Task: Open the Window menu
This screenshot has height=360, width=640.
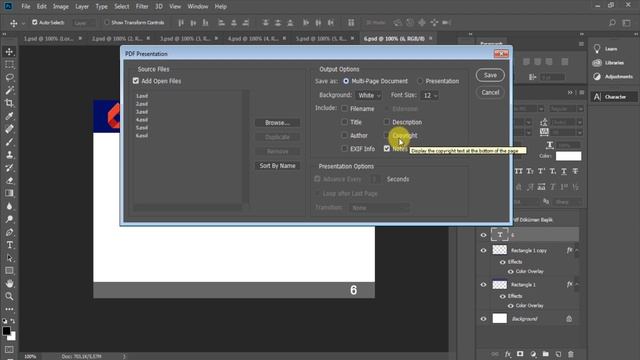Action: pyautogui.click(x=198, y=7)
